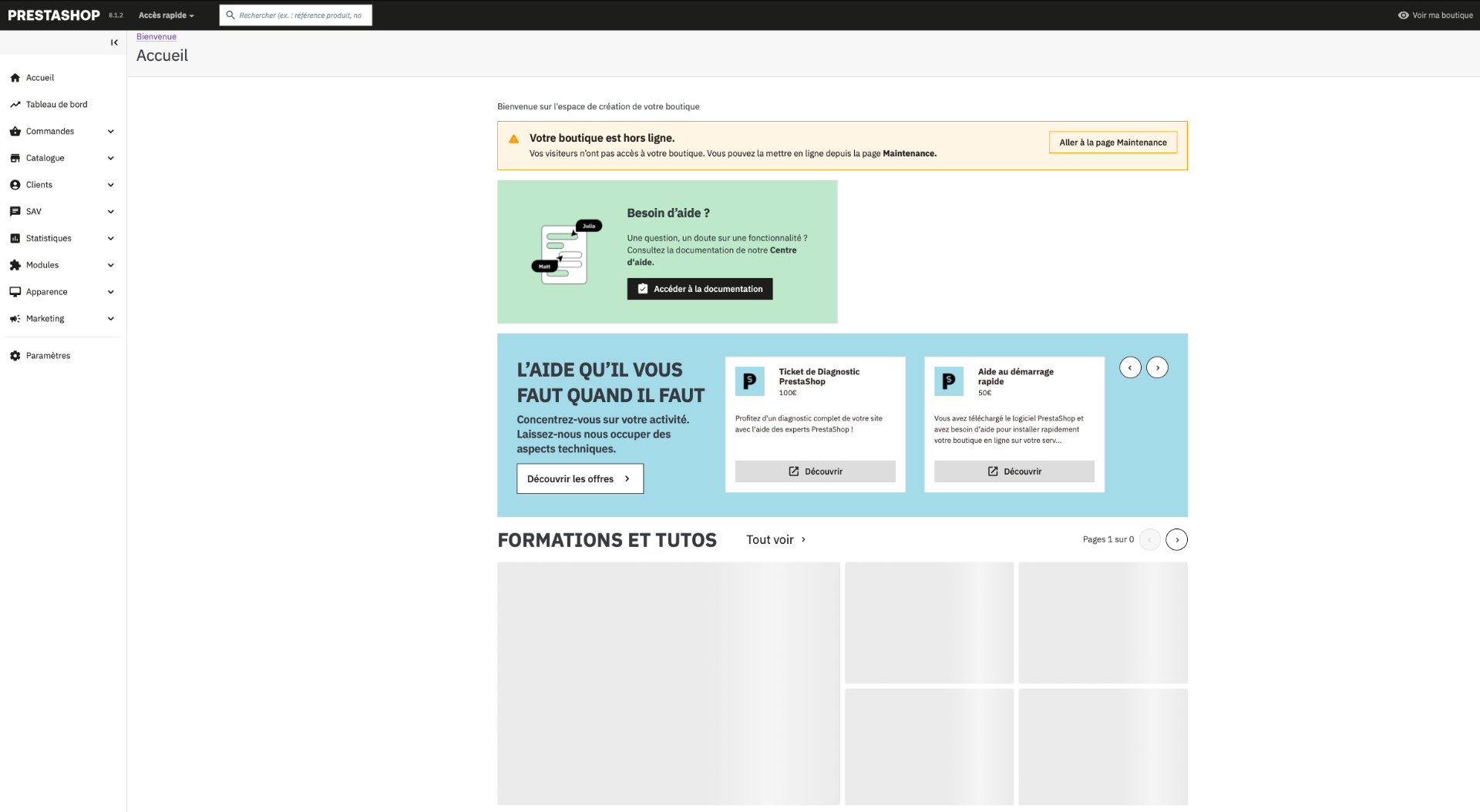This screenshot has height=812, width=1480.
Task: Expand the Statistiques submenu chevron
Action: pyautogui.click(x=111, y=239)
